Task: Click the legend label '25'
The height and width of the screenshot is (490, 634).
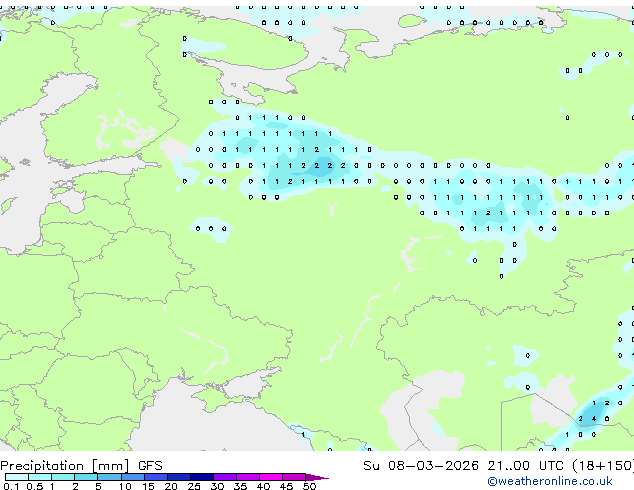Action: [194, 486]
